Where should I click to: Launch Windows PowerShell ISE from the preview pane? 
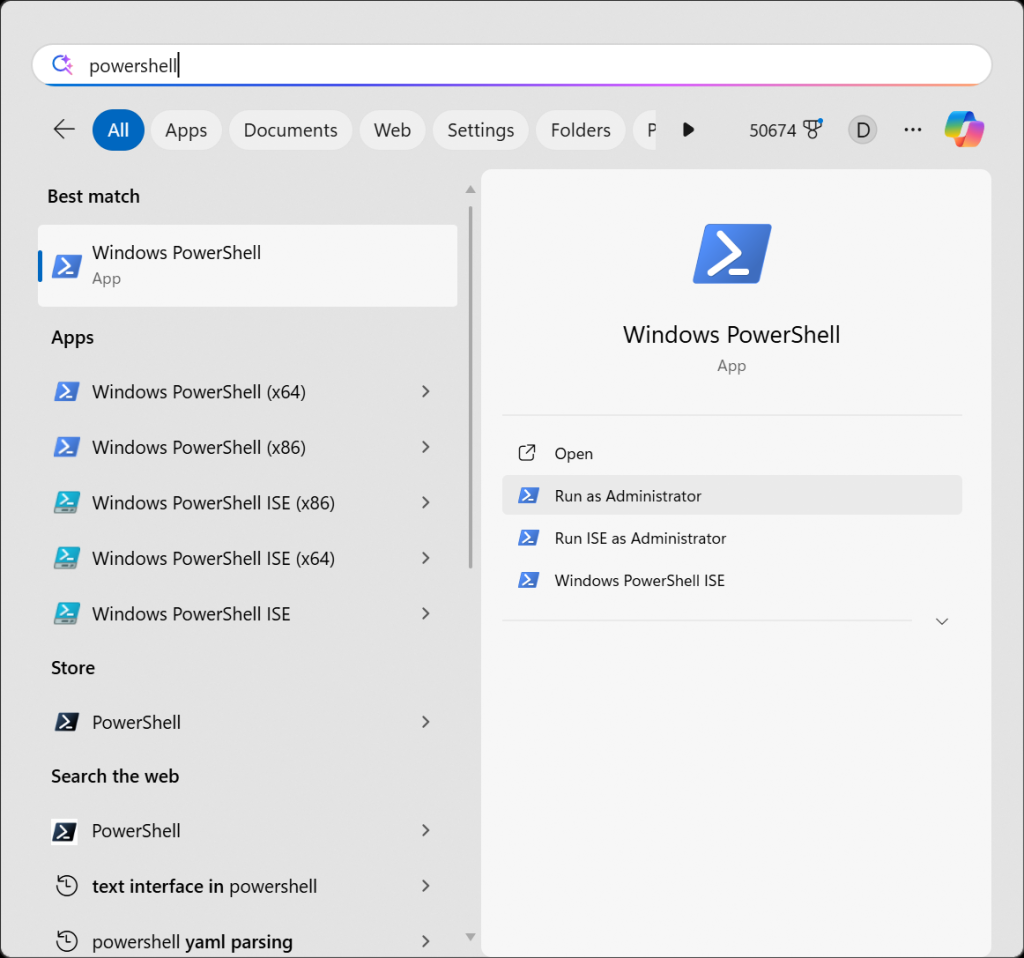[731, 580]
